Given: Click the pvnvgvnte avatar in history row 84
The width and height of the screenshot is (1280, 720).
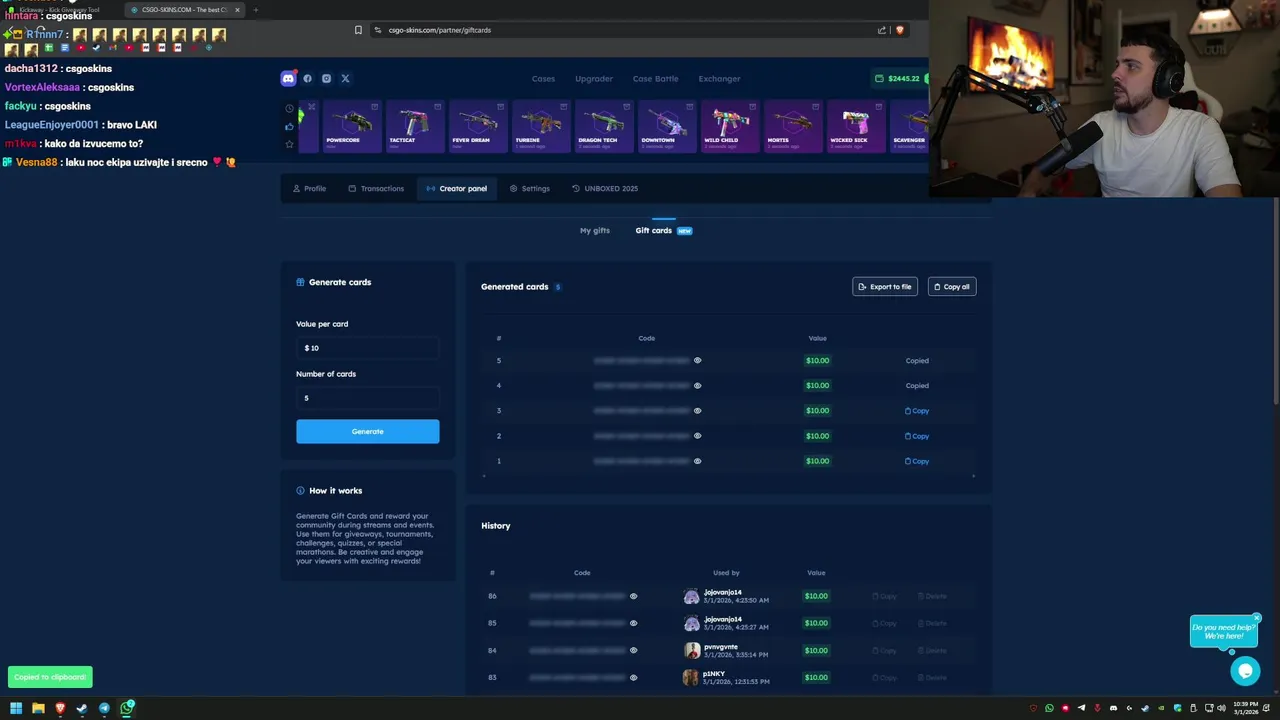Looking at the screenshot, I should [691, 650].
